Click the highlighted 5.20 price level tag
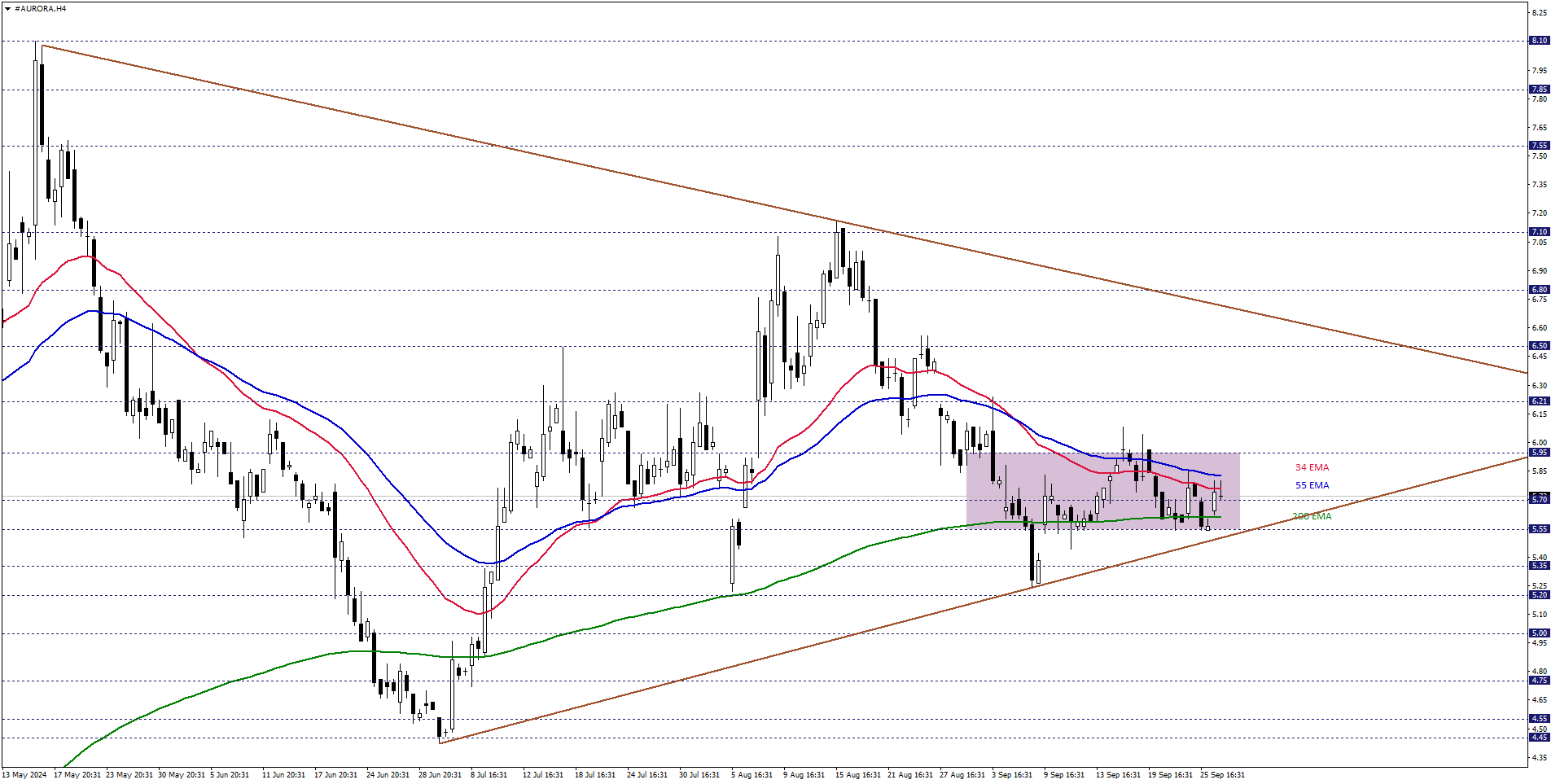Image resolution: width=1560 pixels, height=784 pixels. 1539,595
